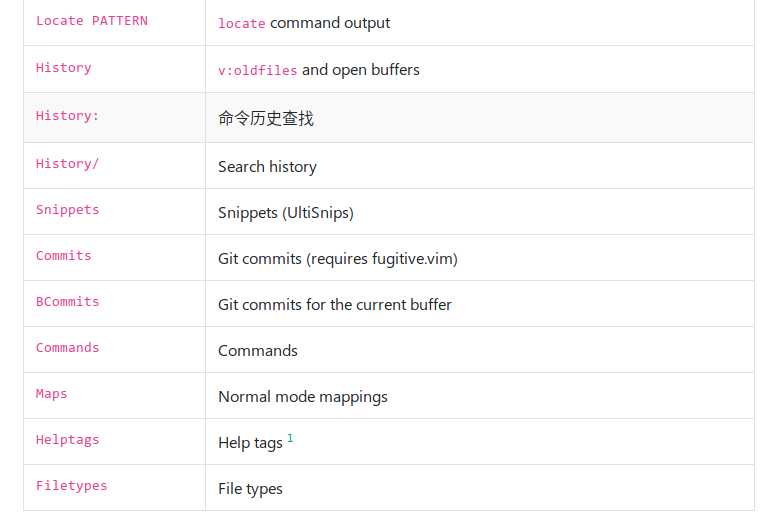Image resolution: width=766 pixels, height=521 pixels.
Task: Click the Commits command name
Action: 64,256
